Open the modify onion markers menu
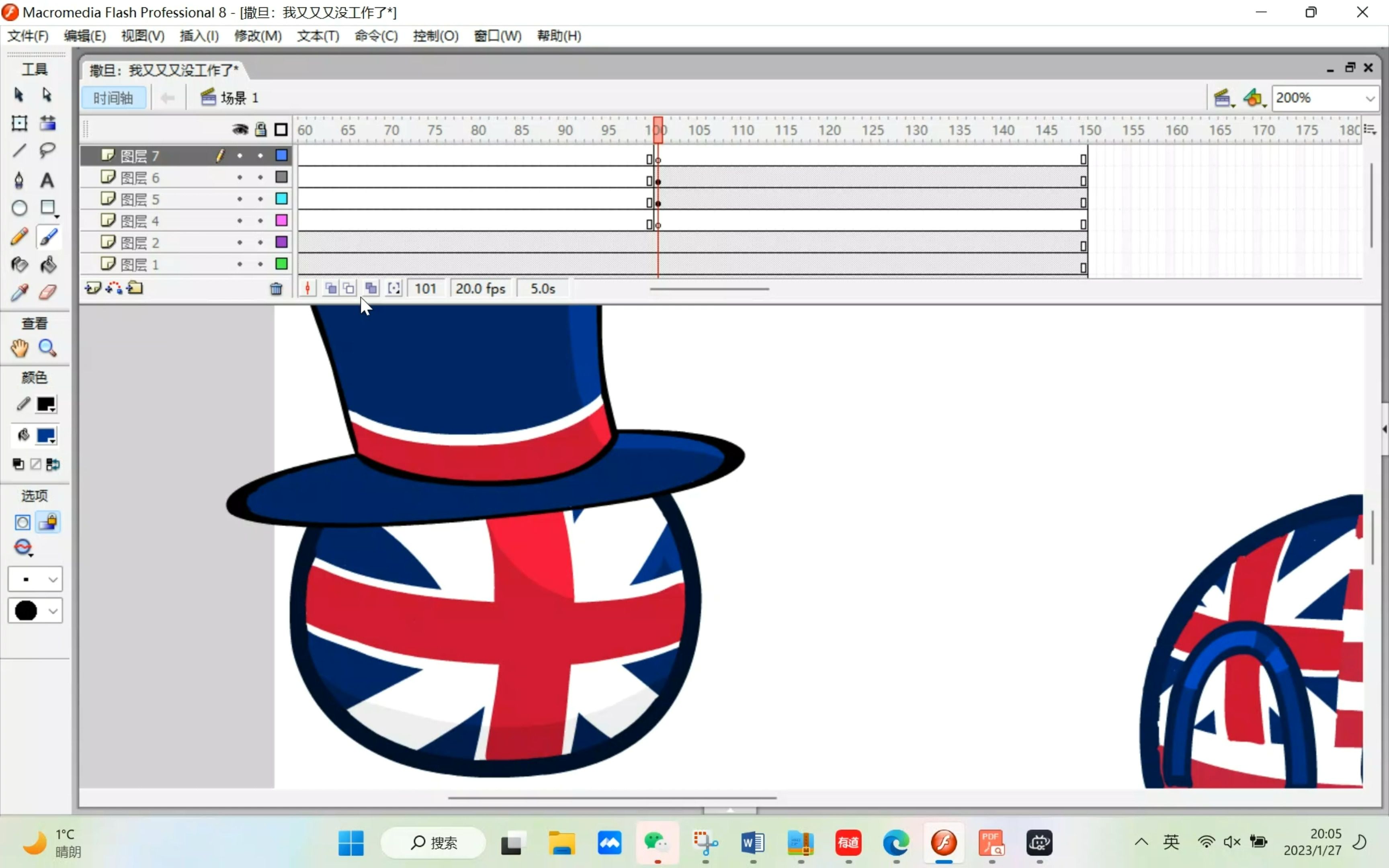 (x=394, y=288)
